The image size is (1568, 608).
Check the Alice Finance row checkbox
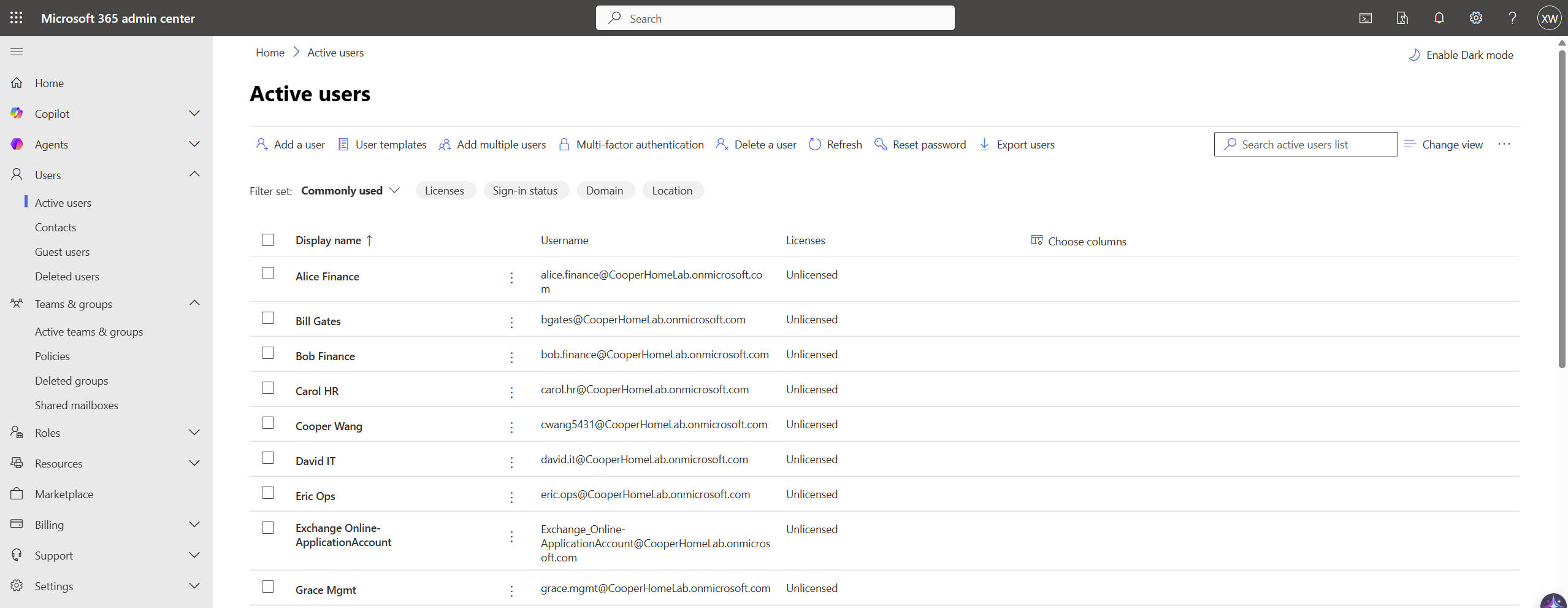(268, 274)
